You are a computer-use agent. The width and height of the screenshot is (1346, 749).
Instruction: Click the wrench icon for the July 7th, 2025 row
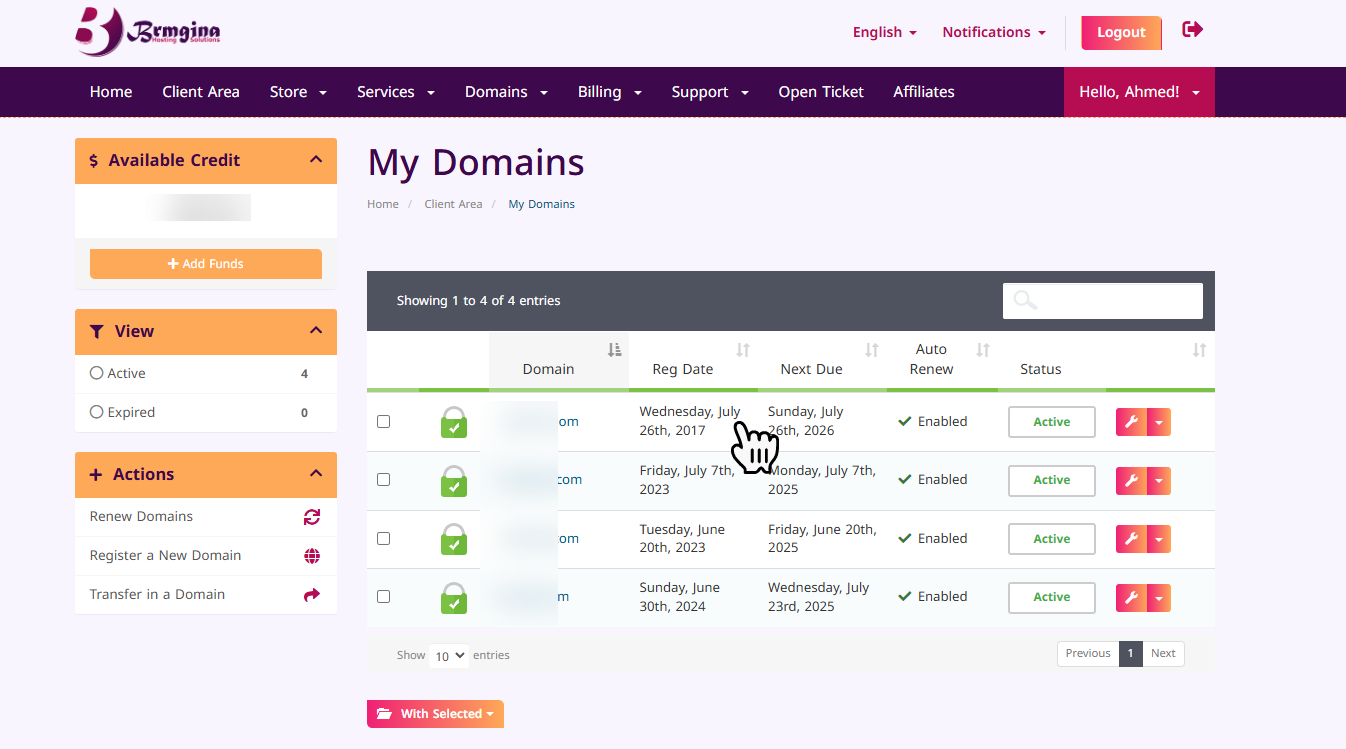tap(1131, 480)
